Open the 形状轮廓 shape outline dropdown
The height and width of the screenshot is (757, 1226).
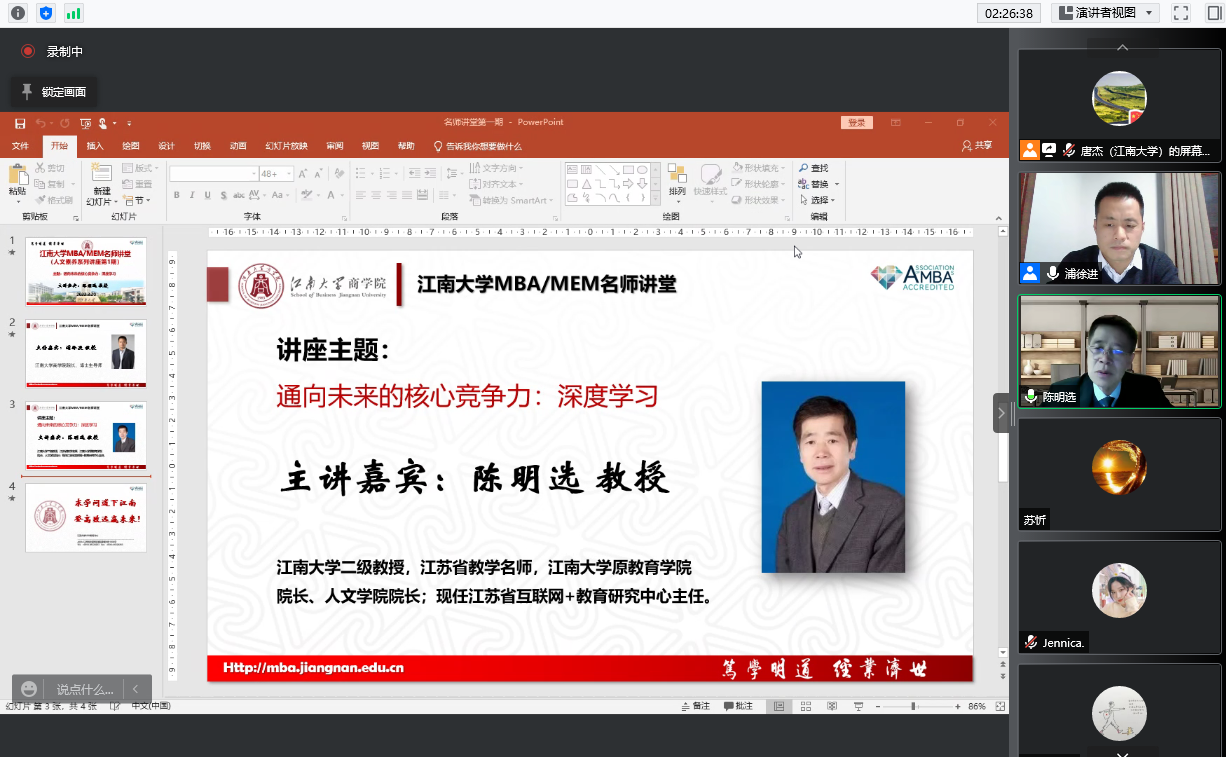(x=758, y=184)
